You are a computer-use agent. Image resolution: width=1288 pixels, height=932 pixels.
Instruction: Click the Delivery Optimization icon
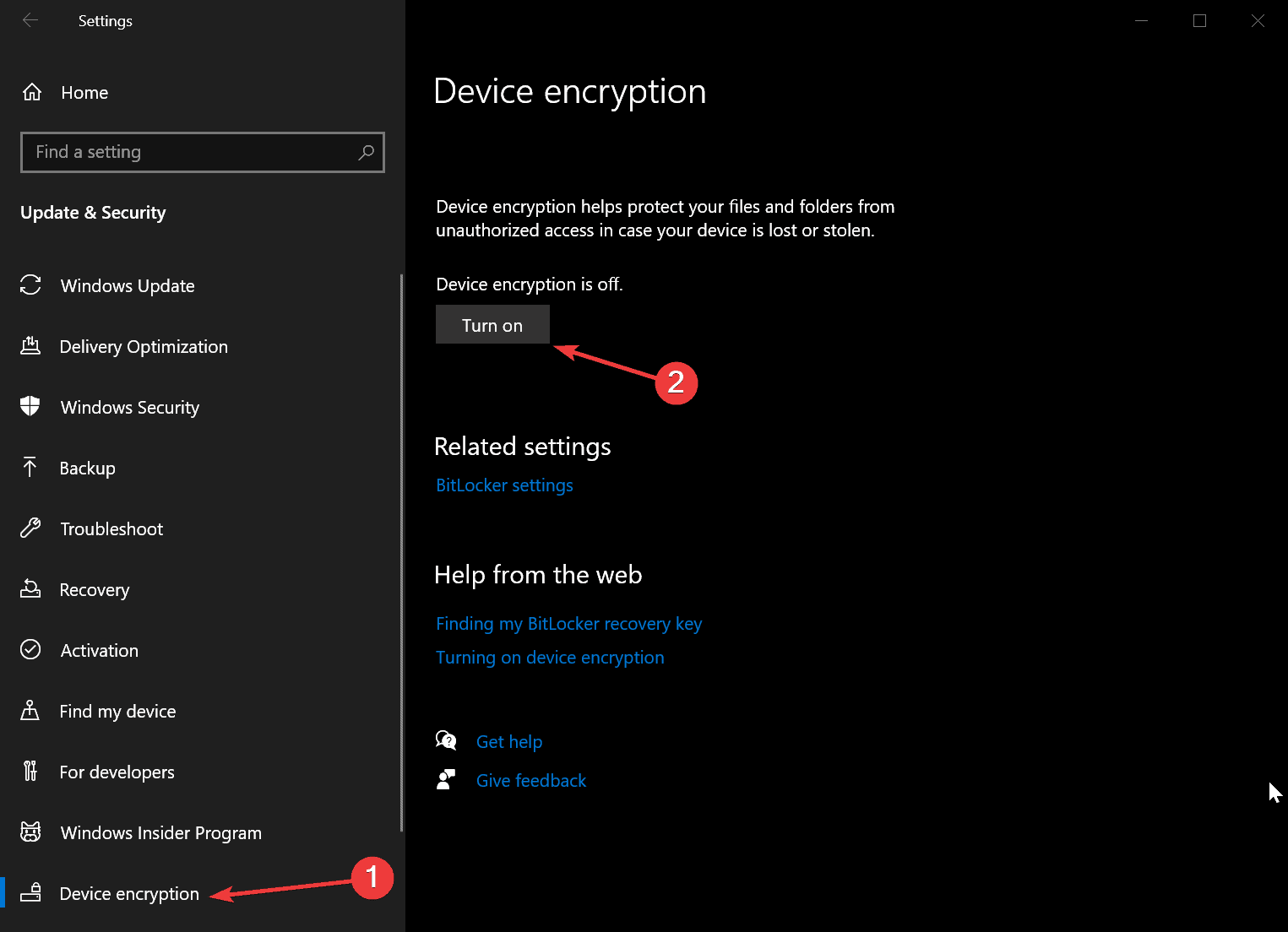[30, 346]
